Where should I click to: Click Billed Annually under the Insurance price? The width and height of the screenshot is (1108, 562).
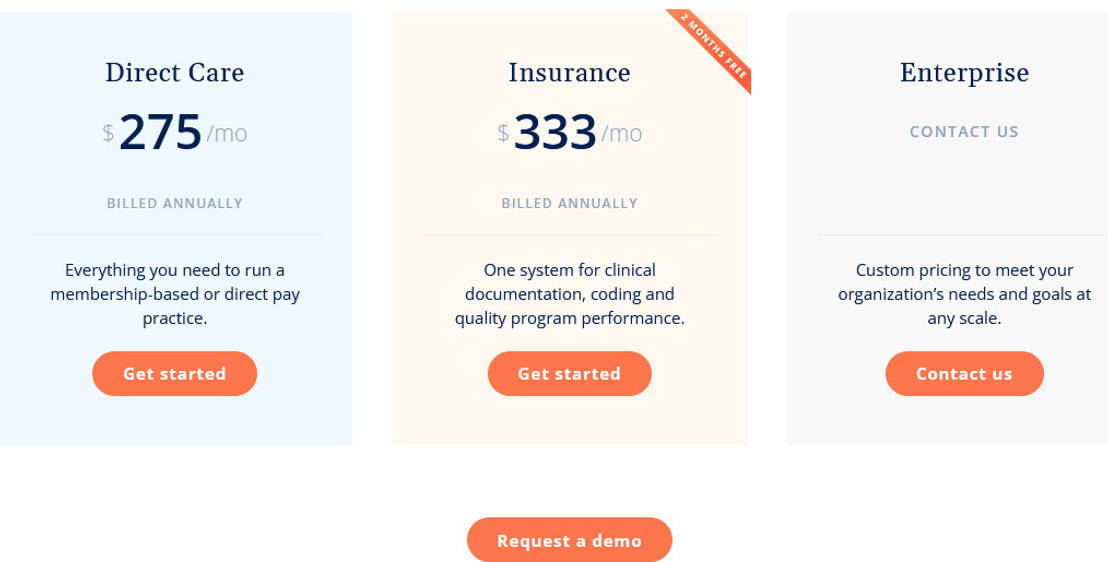point(569,204)
